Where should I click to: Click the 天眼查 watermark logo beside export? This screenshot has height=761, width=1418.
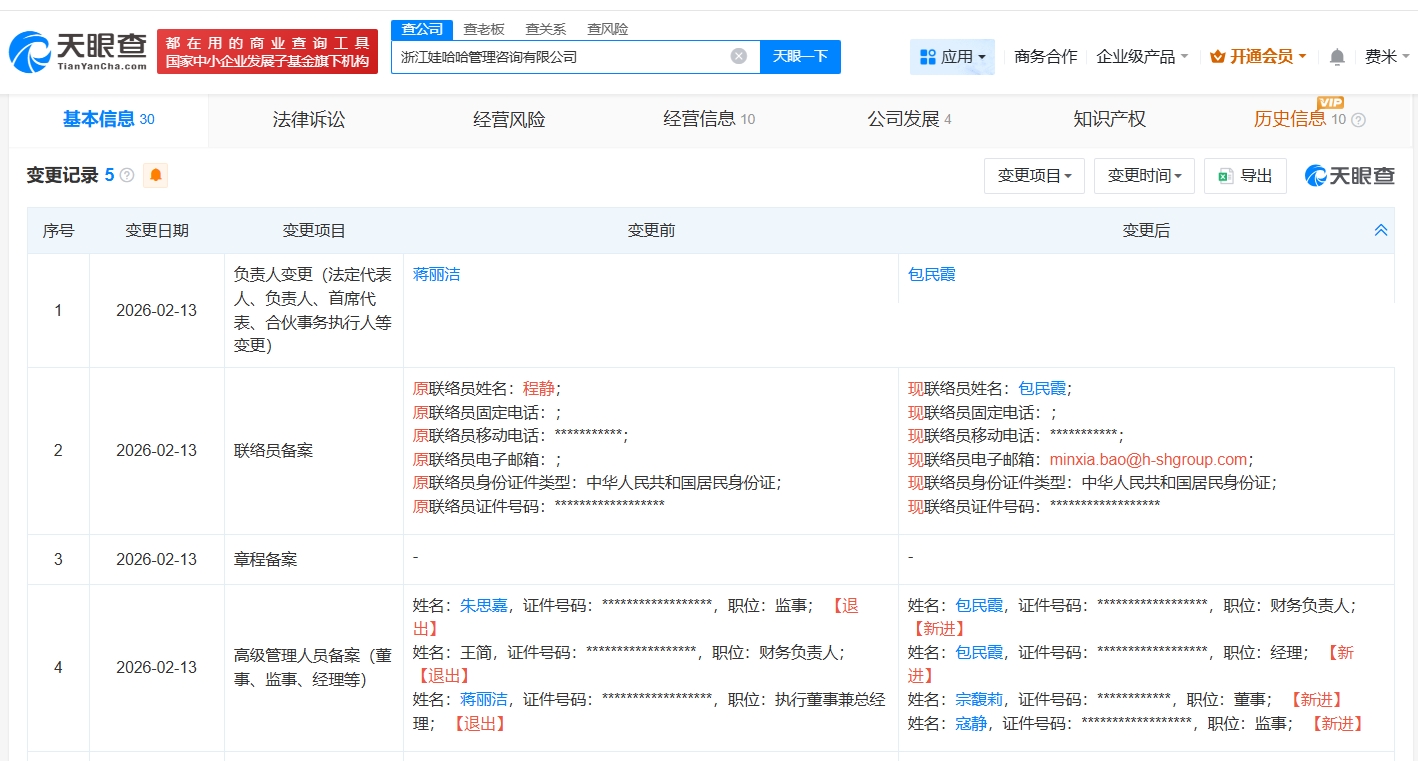[x=1348, y=175]
